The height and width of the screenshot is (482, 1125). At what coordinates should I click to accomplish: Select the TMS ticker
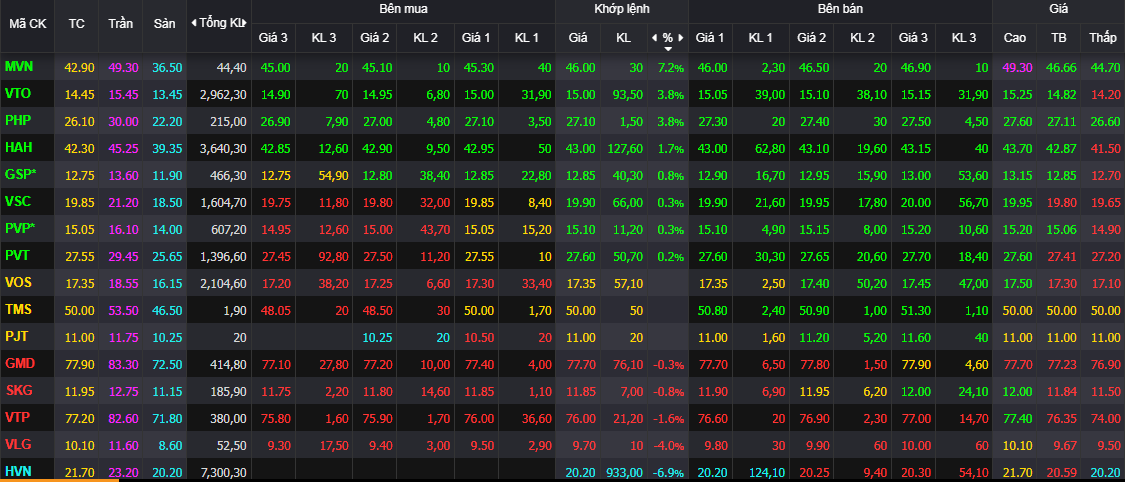click(18, 310)
